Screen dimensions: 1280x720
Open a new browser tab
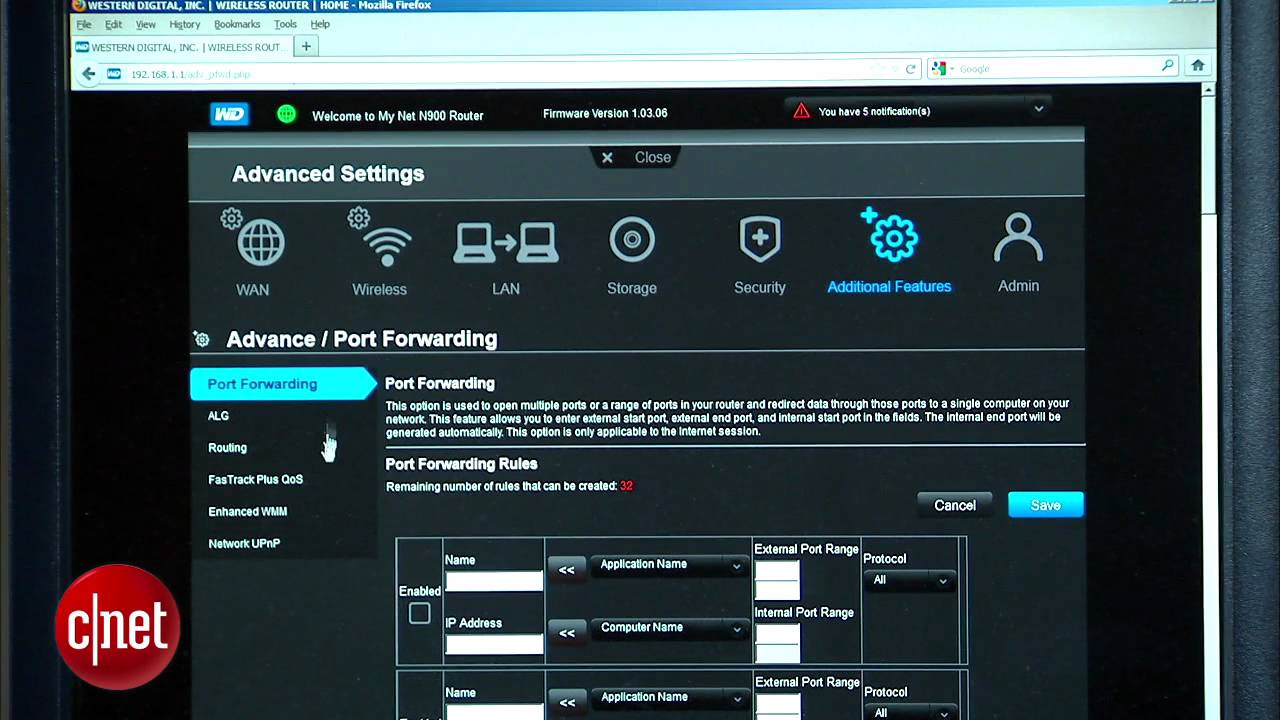[x=306, y=47]
